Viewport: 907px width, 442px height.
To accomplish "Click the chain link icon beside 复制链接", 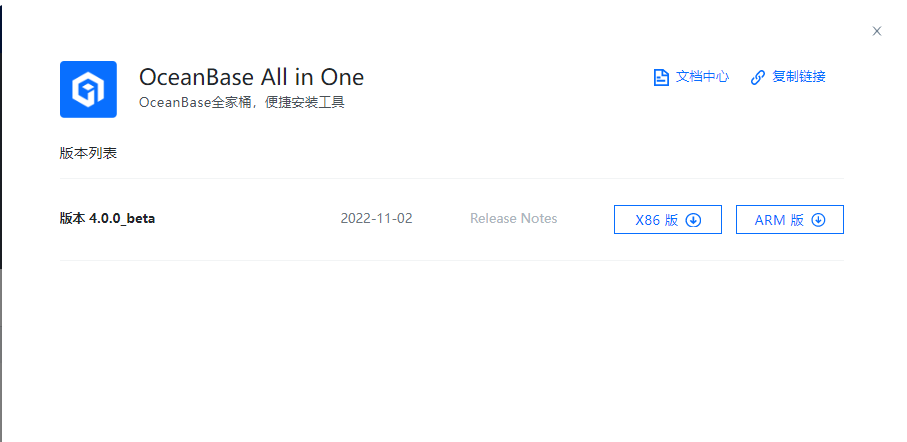I will (758, 77).
